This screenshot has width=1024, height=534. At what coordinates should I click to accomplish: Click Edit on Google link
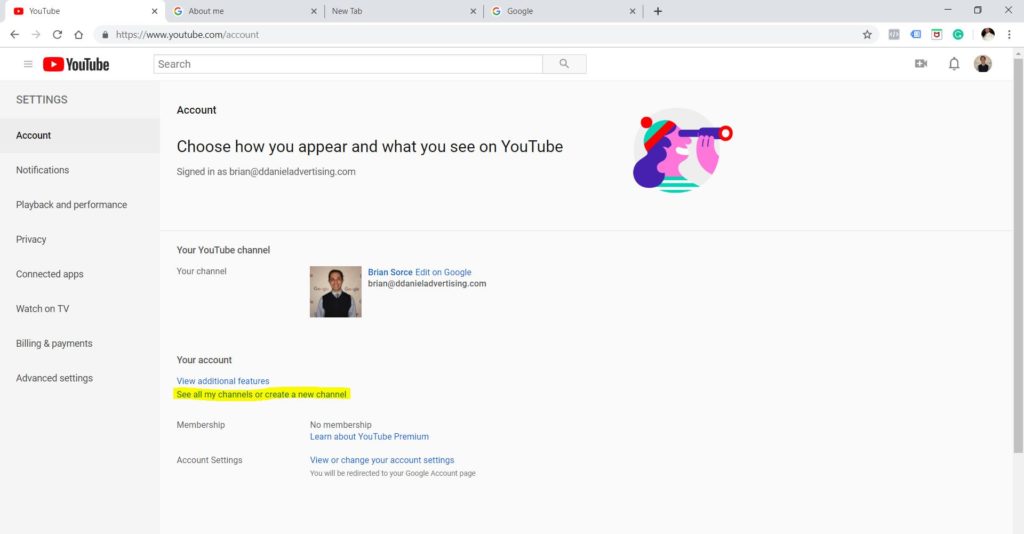coord(443,272)
